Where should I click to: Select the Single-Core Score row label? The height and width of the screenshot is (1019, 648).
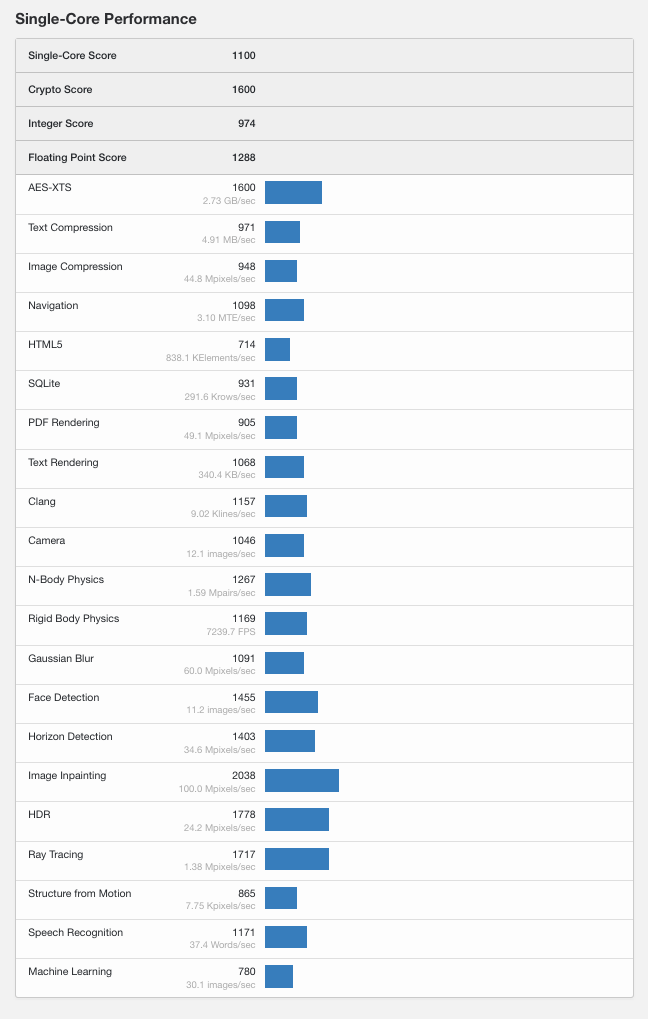pos(72,56)
